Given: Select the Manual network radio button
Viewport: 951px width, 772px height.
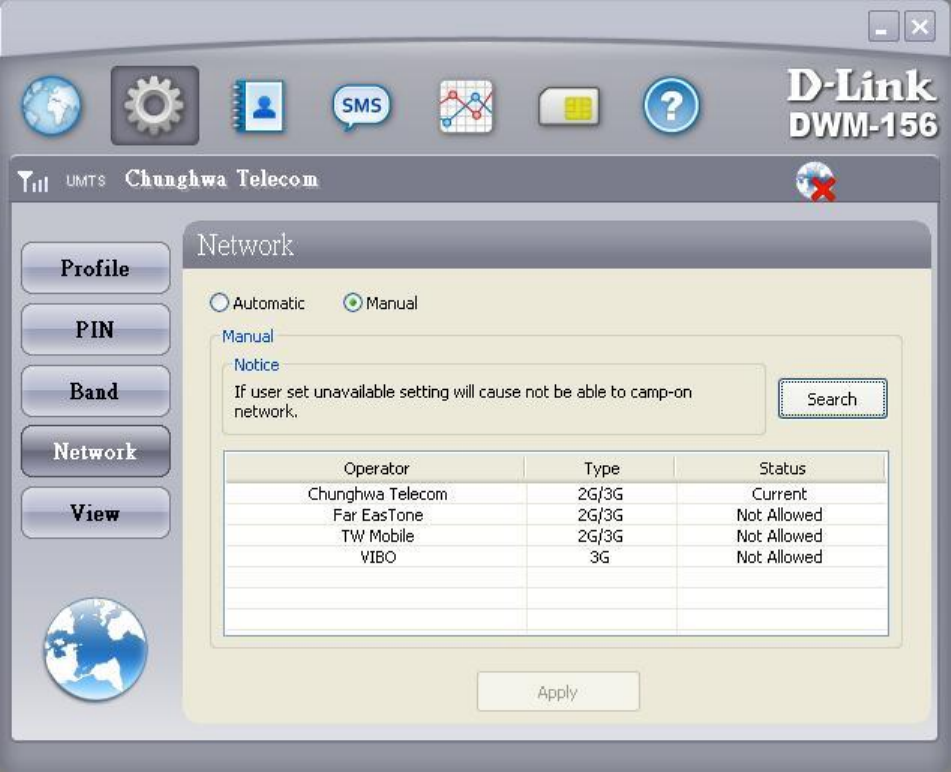Looking at the screenshot, I should click(x=353, y=303).
